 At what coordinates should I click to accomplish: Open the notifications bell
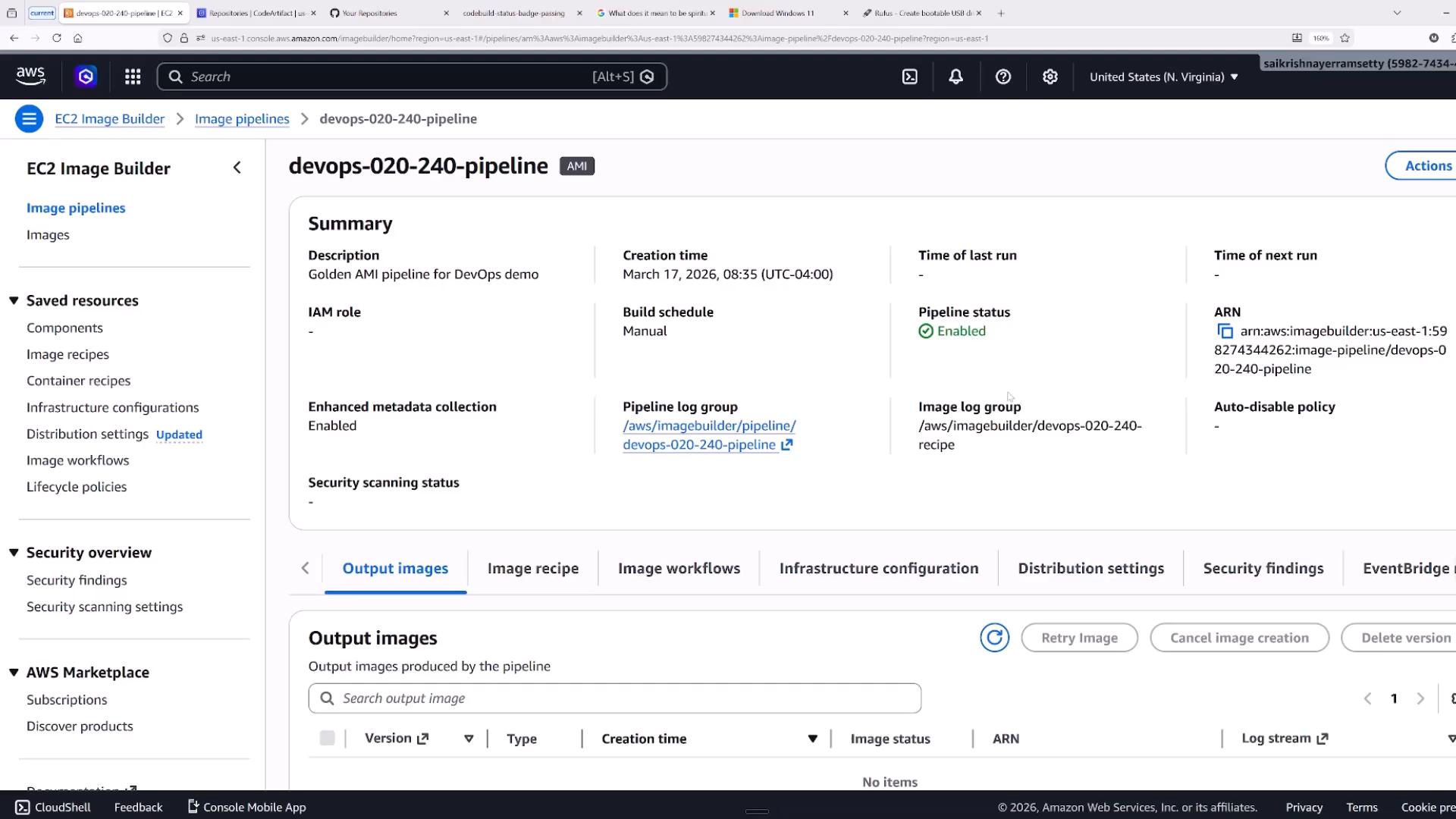pos(956,77)
